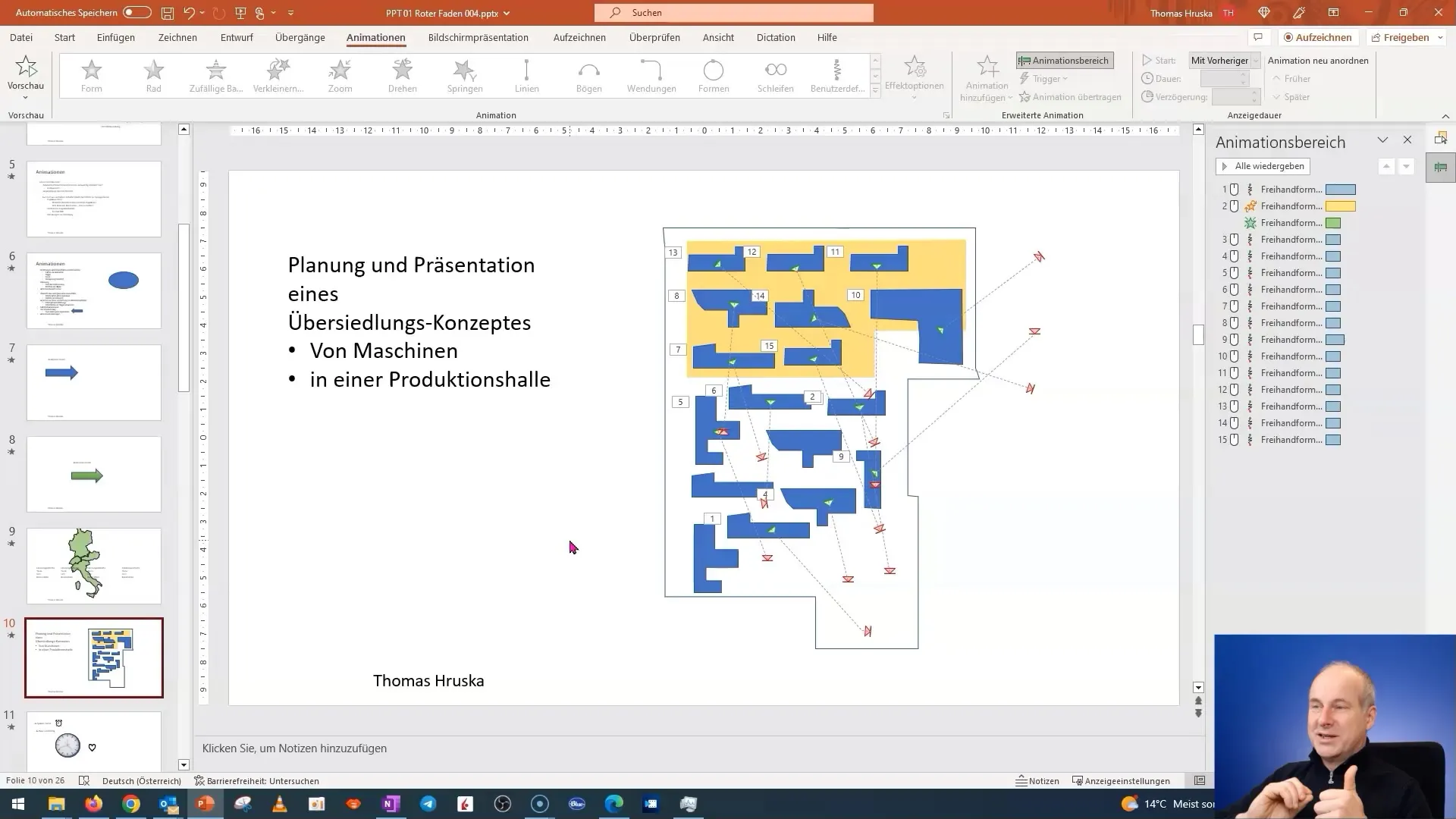Select the blue timing bar of animation 1
The image size is (1456, 819).
click(1341, 190)
